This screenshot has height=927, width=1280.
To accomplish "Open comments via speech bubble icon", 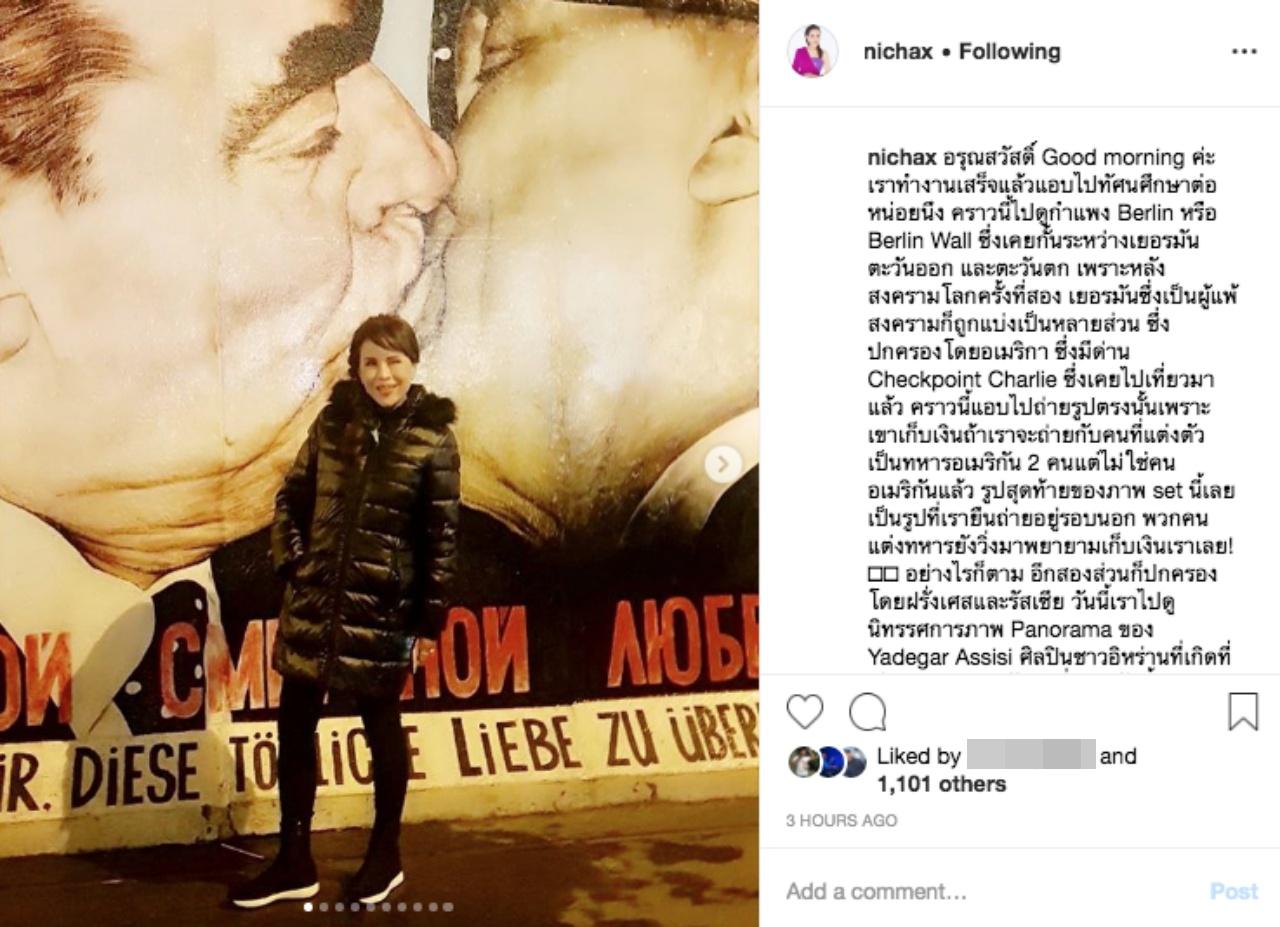I will (867, 712).
